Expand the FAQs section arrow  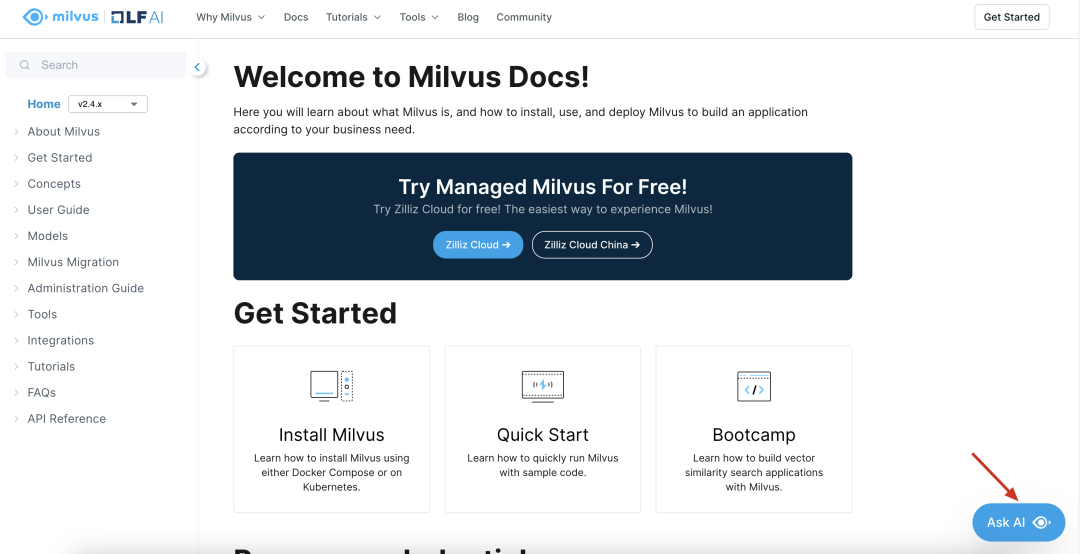point(17,393)
